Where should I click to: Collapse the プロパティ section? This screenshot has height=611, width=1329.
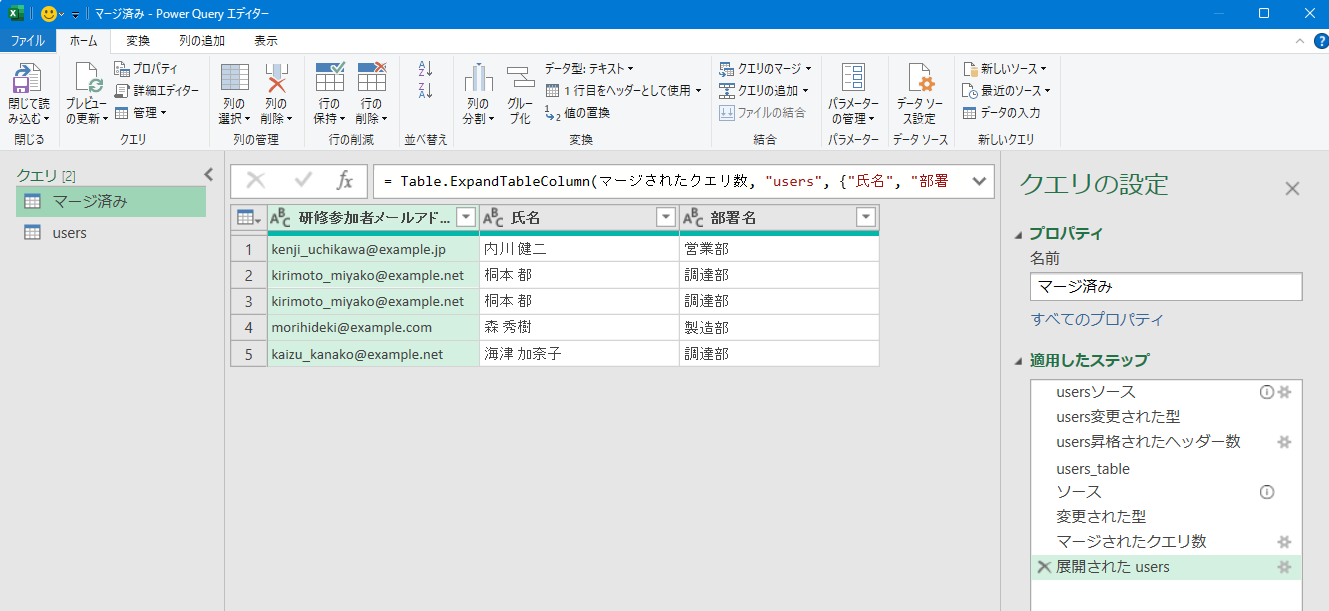tap(1019, 234)
